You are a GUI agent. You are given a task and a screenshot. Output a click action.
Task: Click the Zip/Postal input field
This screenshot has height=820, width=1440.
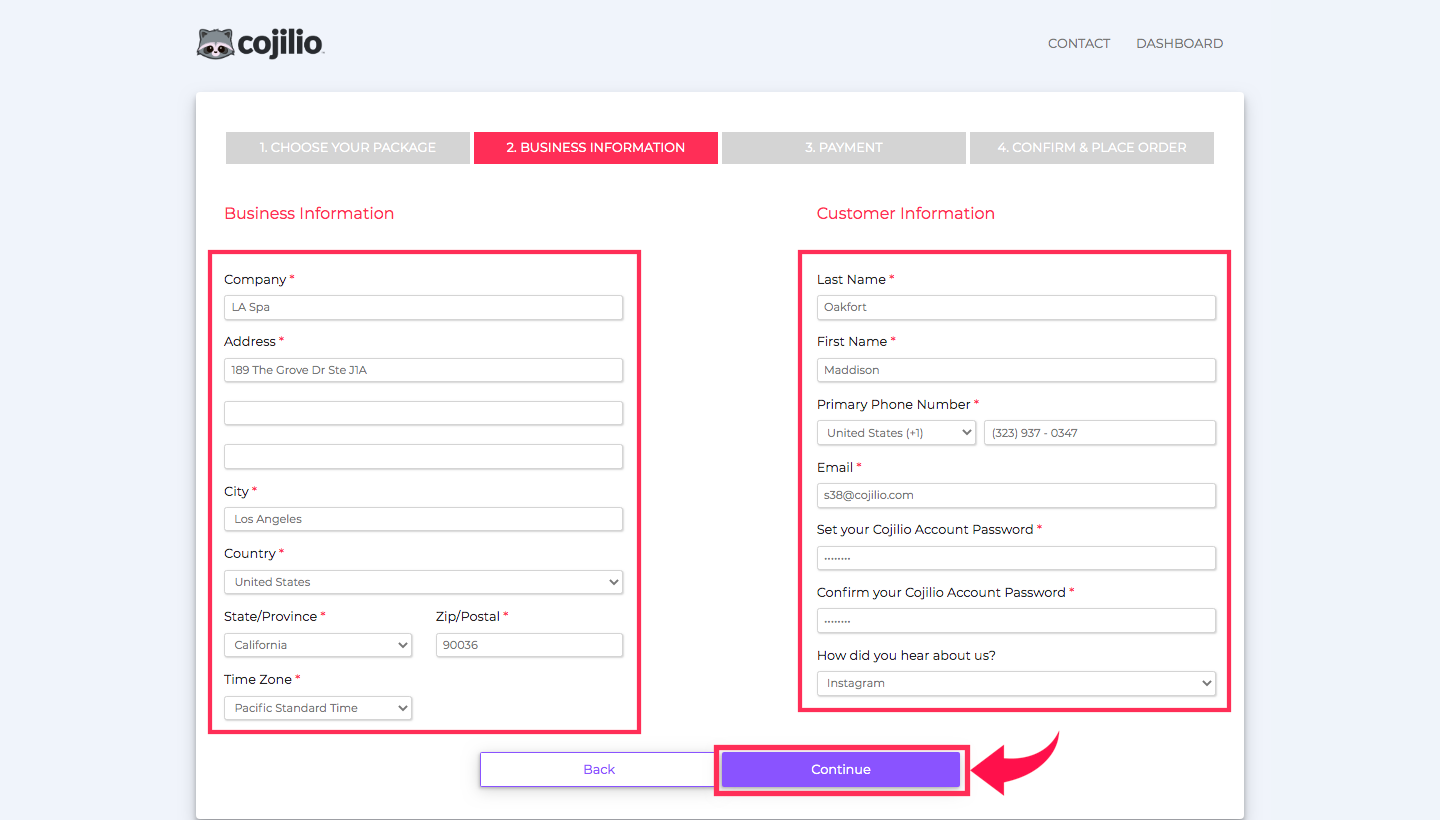[x=529, y=645]
